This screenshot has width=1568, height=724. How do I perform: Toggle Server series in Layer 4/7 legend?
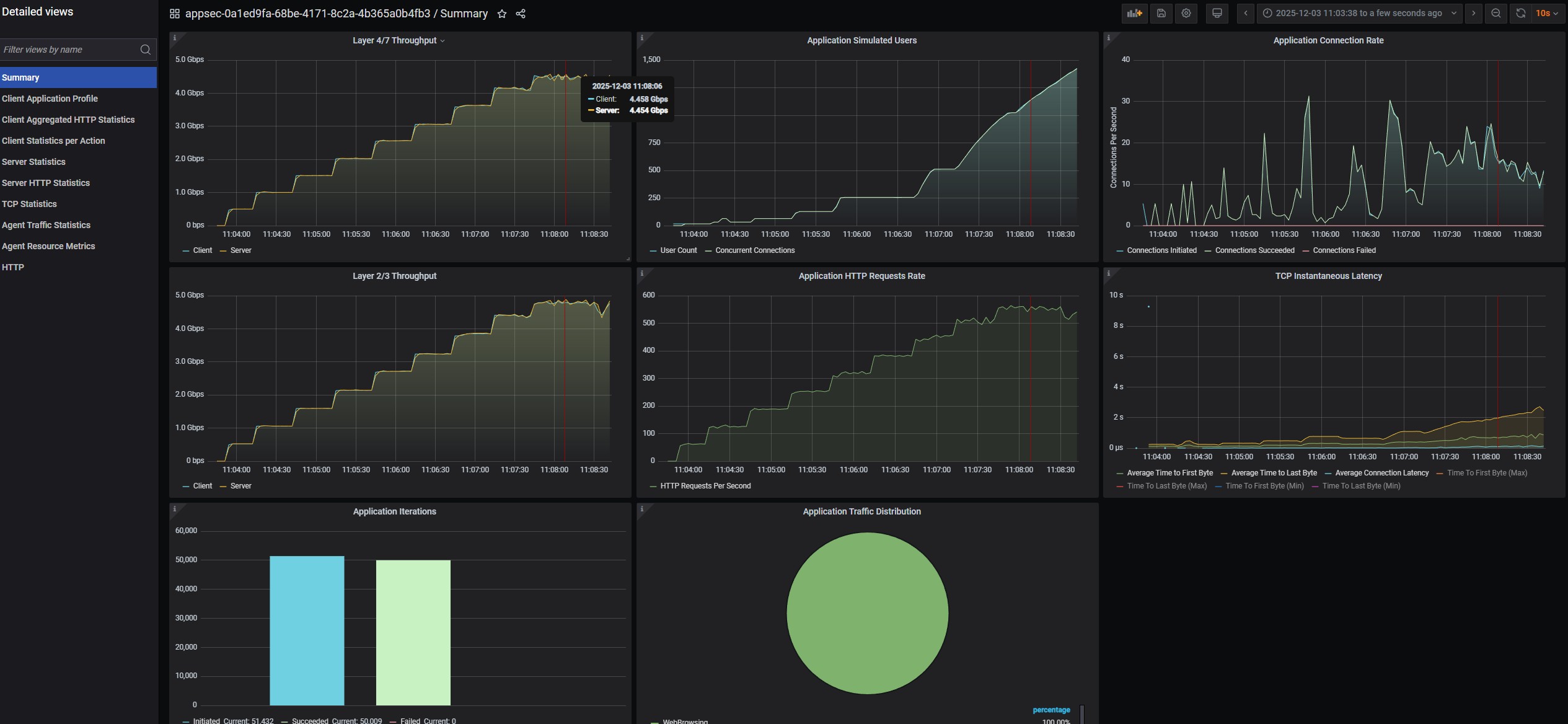coord(240,250)
